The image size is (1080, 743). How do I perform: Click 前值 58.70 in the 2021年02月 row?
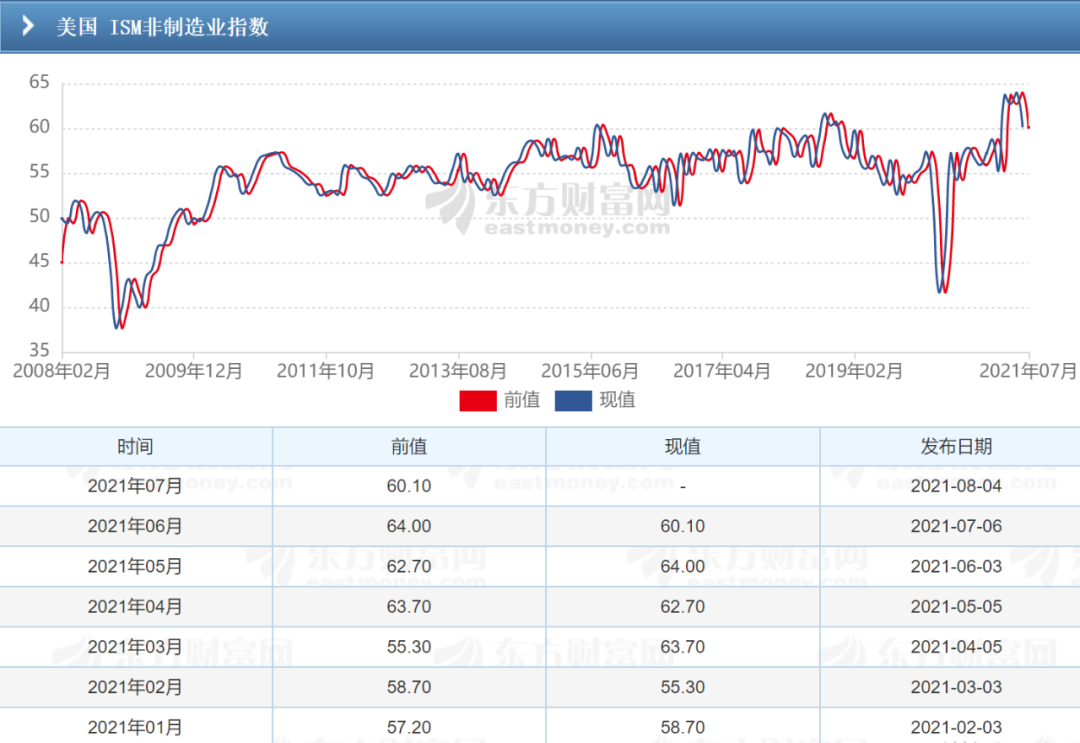click(x=409, y=687)
